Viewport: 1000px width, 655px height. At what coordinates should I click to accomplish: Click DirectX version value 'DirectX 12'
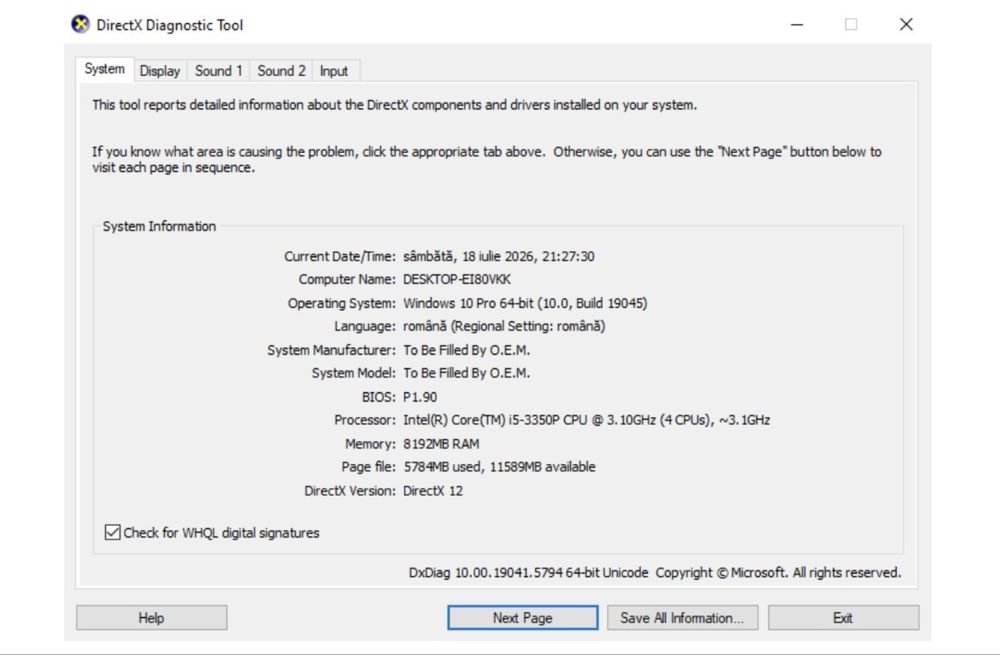(x=433, y=490)
